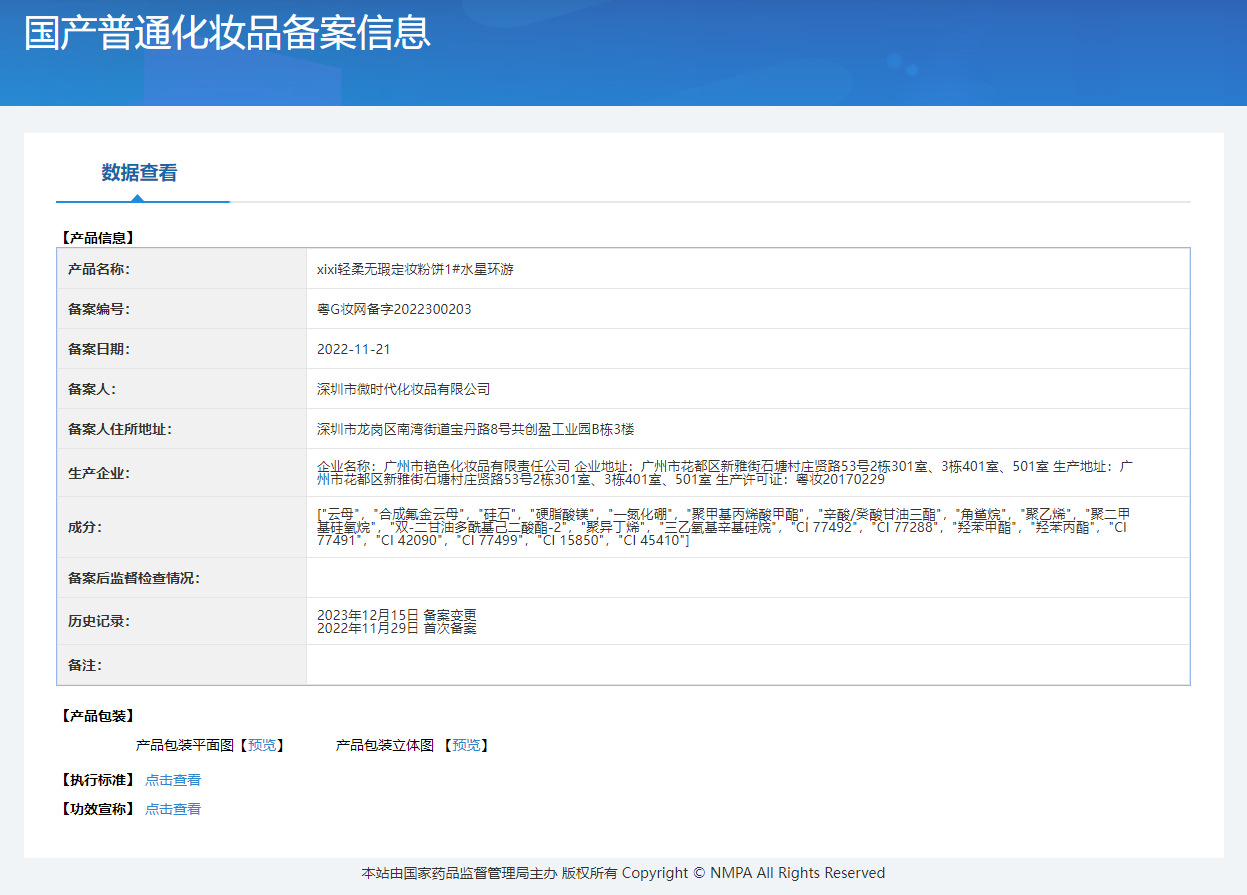The image size is (1247, 895).
Task: Click the 【产品信息】 section heading
Action: (97, 238)
